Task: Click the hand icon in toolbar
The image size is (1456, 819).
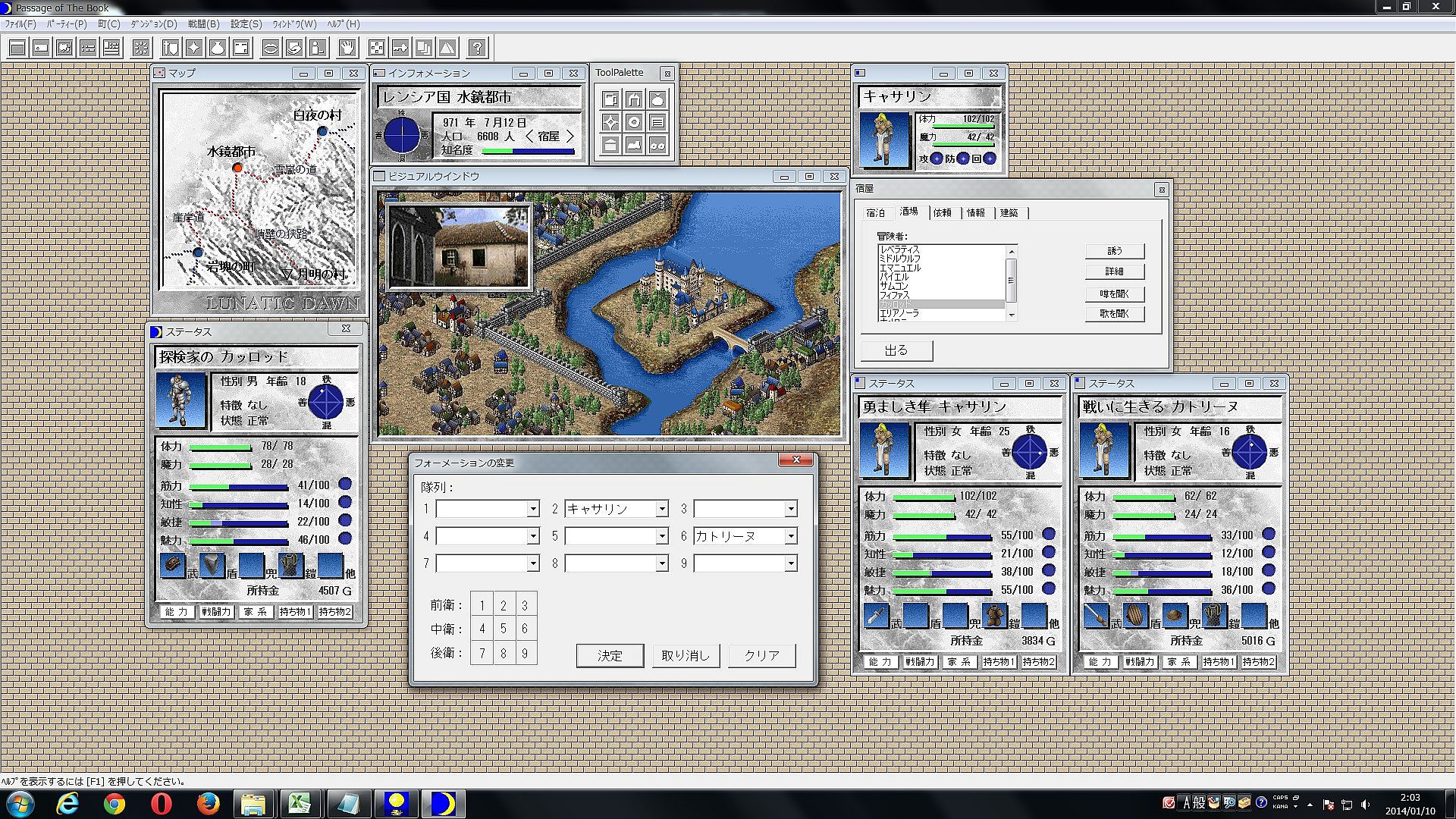Action: click(347, 49)
